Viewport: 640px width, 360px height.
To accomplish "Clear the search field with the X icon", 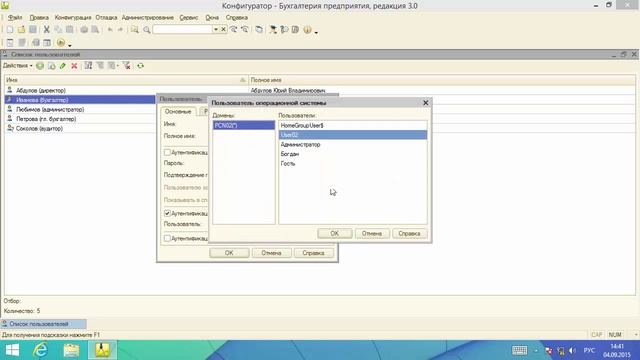I will tap(223, 29).
